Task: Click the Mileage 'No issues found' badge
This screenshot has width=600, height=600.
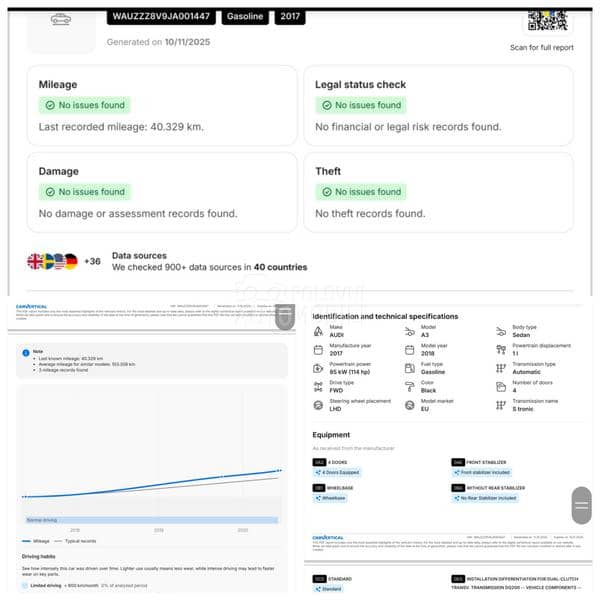Action: coord(84,105)
